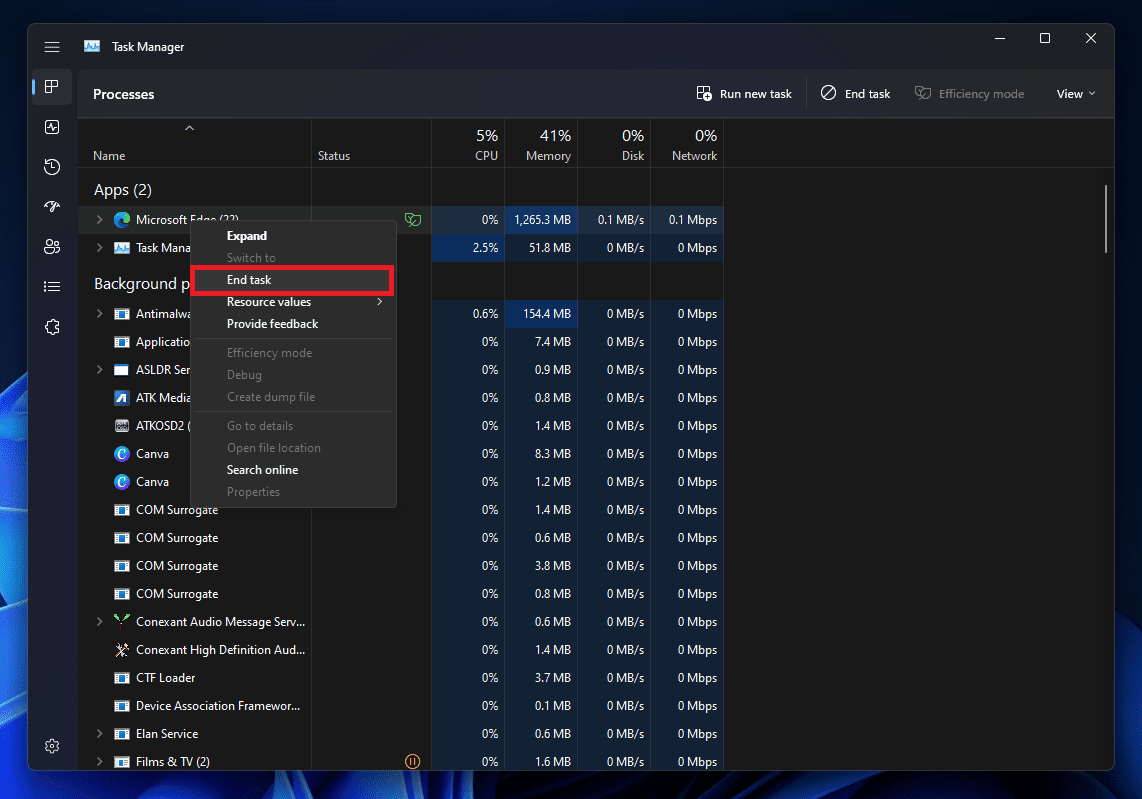Image resolution: width=1142 pixels, height=799 pixels.
Task: Click the suspended status icon beside Films & TV
Action: [412, 761]
